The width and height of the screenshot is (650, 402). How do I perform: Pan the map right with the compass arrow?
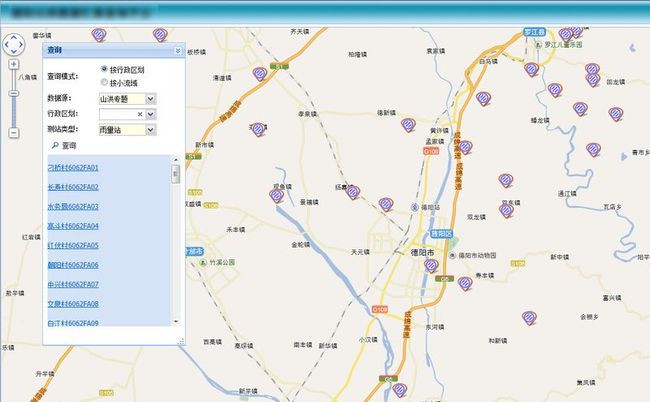click(21, 44)
